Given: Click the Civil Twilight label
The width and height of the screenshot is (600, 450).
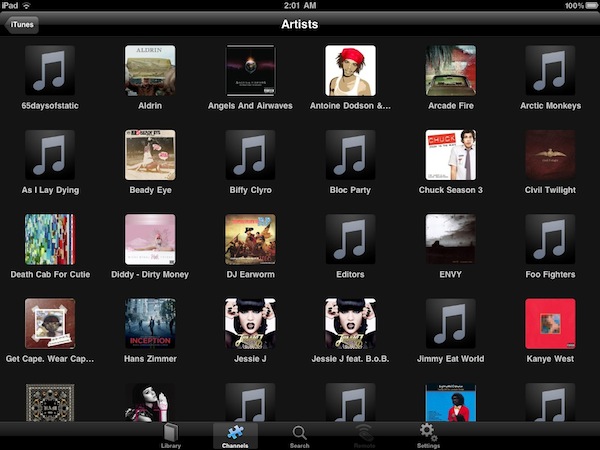Looking at the screenshot, I should point(550,190).
